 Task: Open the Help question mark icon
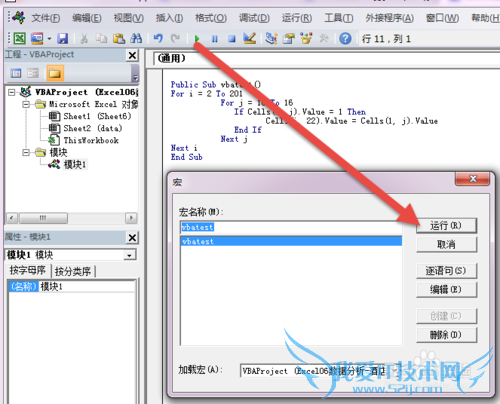tap(345, 39)
